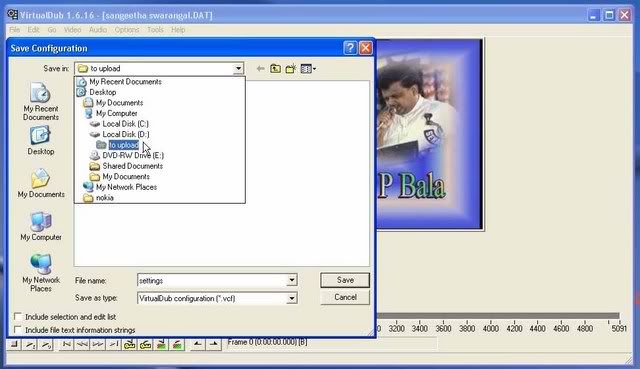This screenshot has height=369, width=640.
Task: Open the VirtualDub Tools menu
Action: 156,30
